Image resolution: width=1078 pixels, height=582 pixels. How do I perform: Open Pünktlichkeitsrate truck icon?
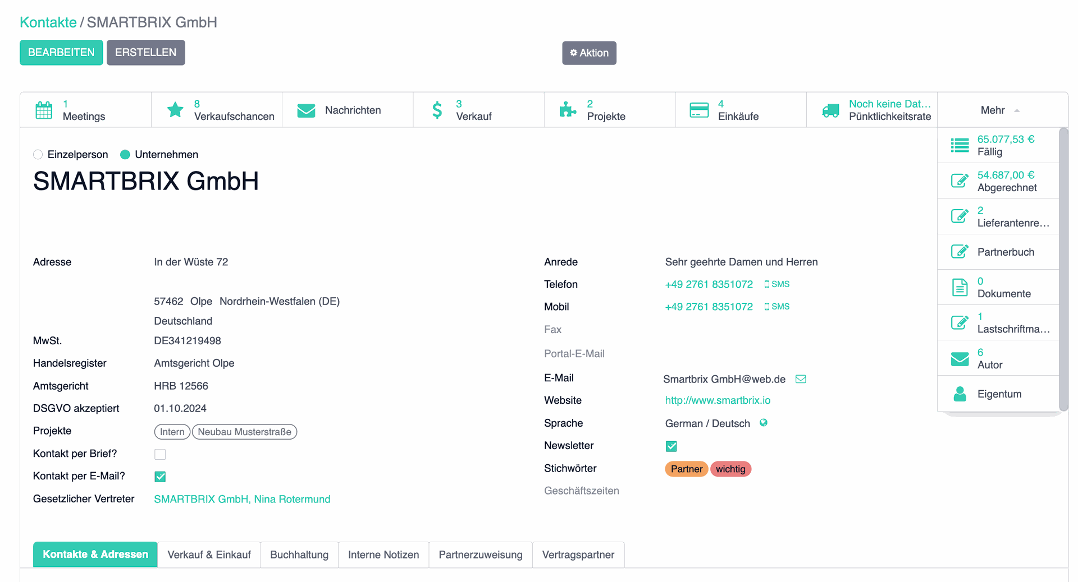(x=830, y=110)
